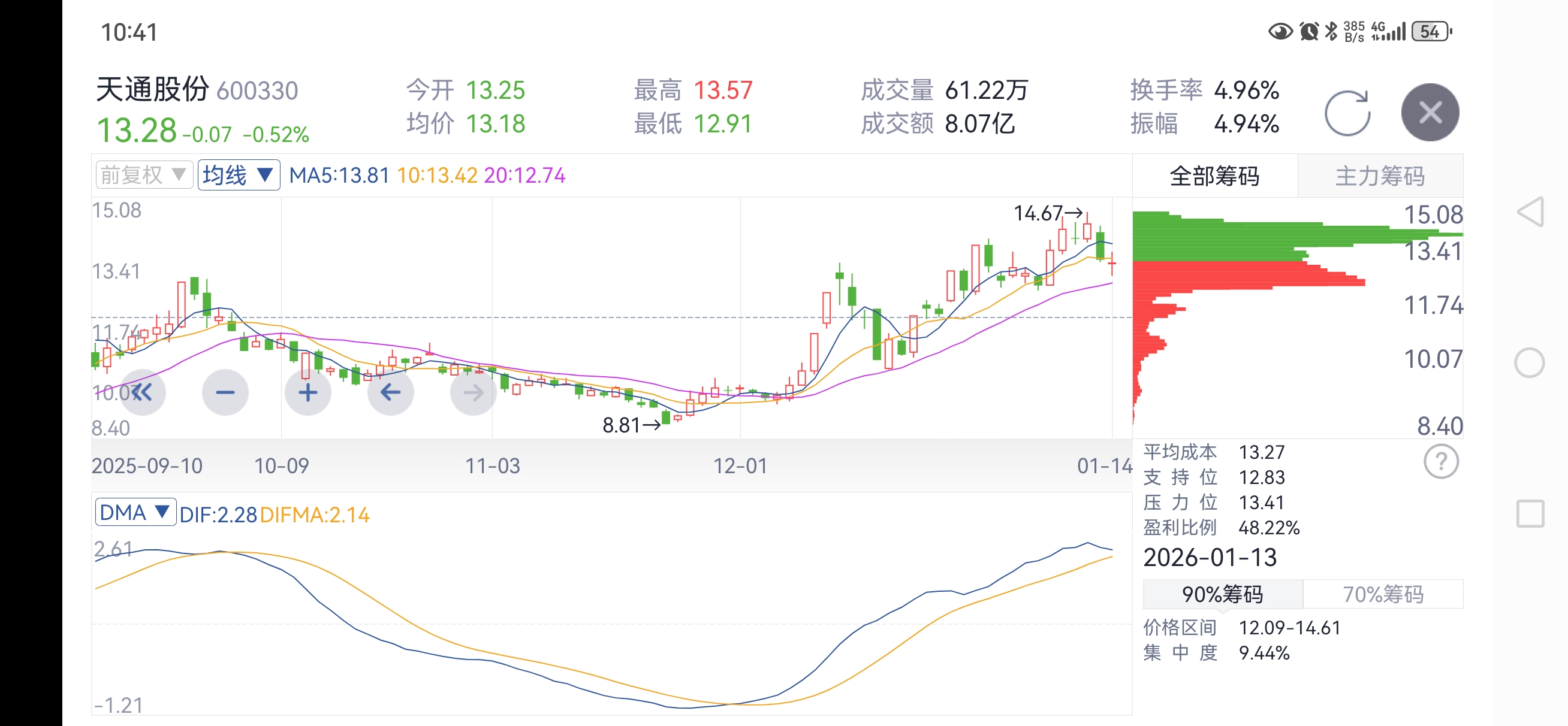Open the 前复权 adjustment dropdown
The height and width of the screenshot is (726, 1568).
click(144, 176)
